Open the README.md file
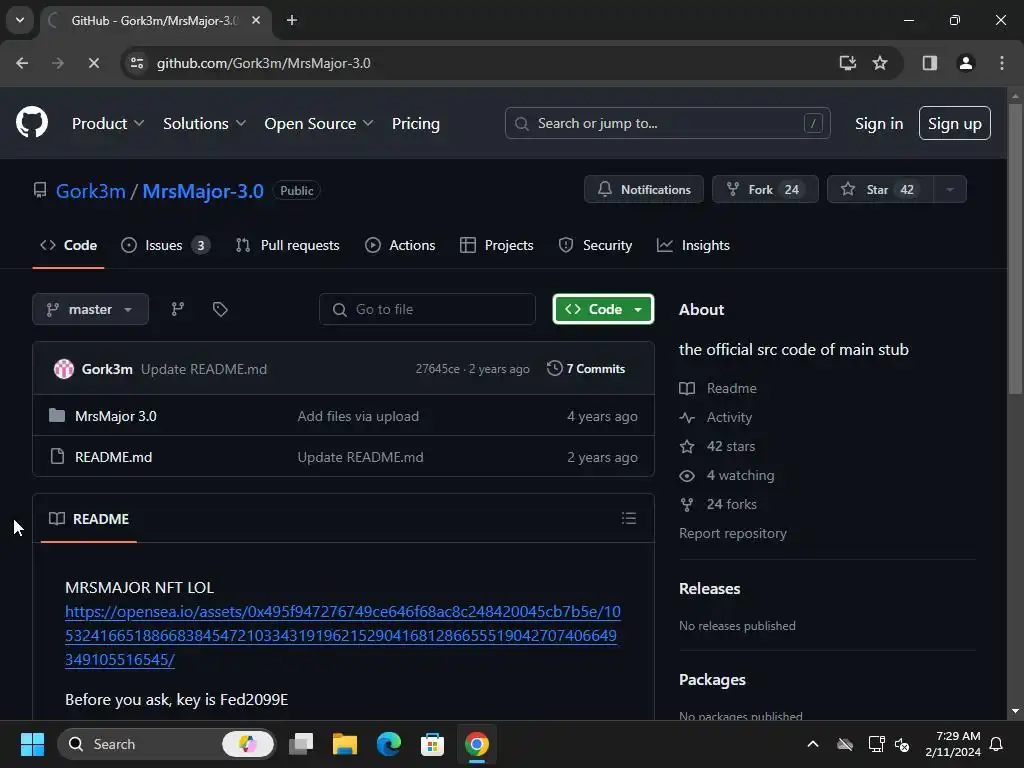1024x768 pixels. click(x=114, y=457)
